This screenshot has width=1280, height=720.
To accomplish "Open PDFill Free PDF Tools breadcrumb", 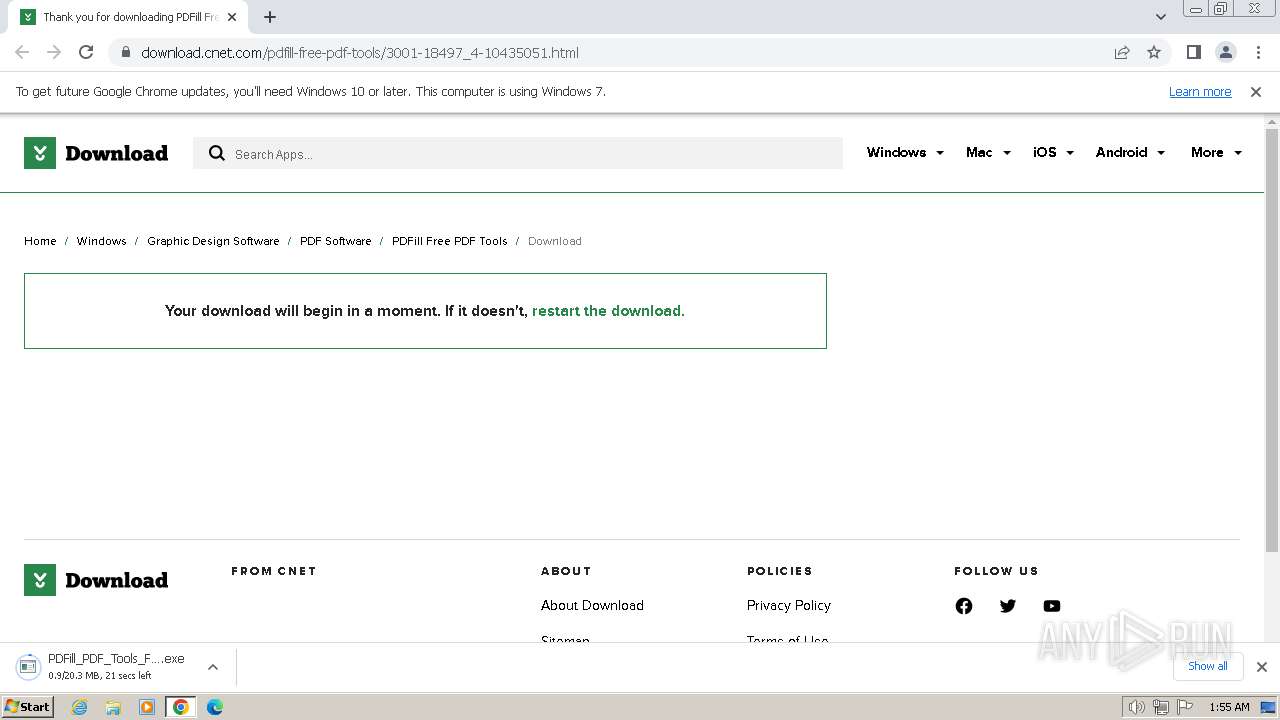I will 450,241.
